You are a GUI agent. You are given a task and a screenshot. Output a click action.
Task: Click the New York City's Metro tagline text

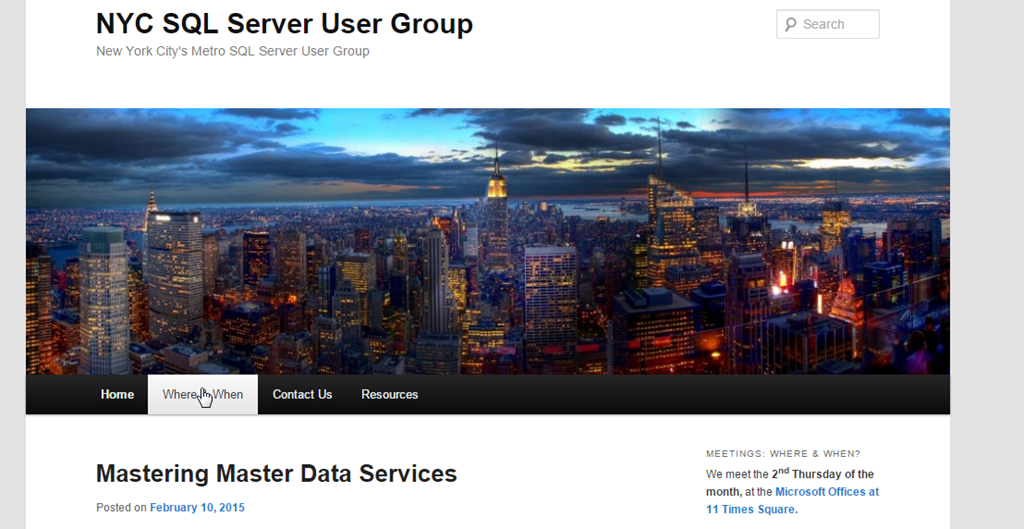pos(232,51)
